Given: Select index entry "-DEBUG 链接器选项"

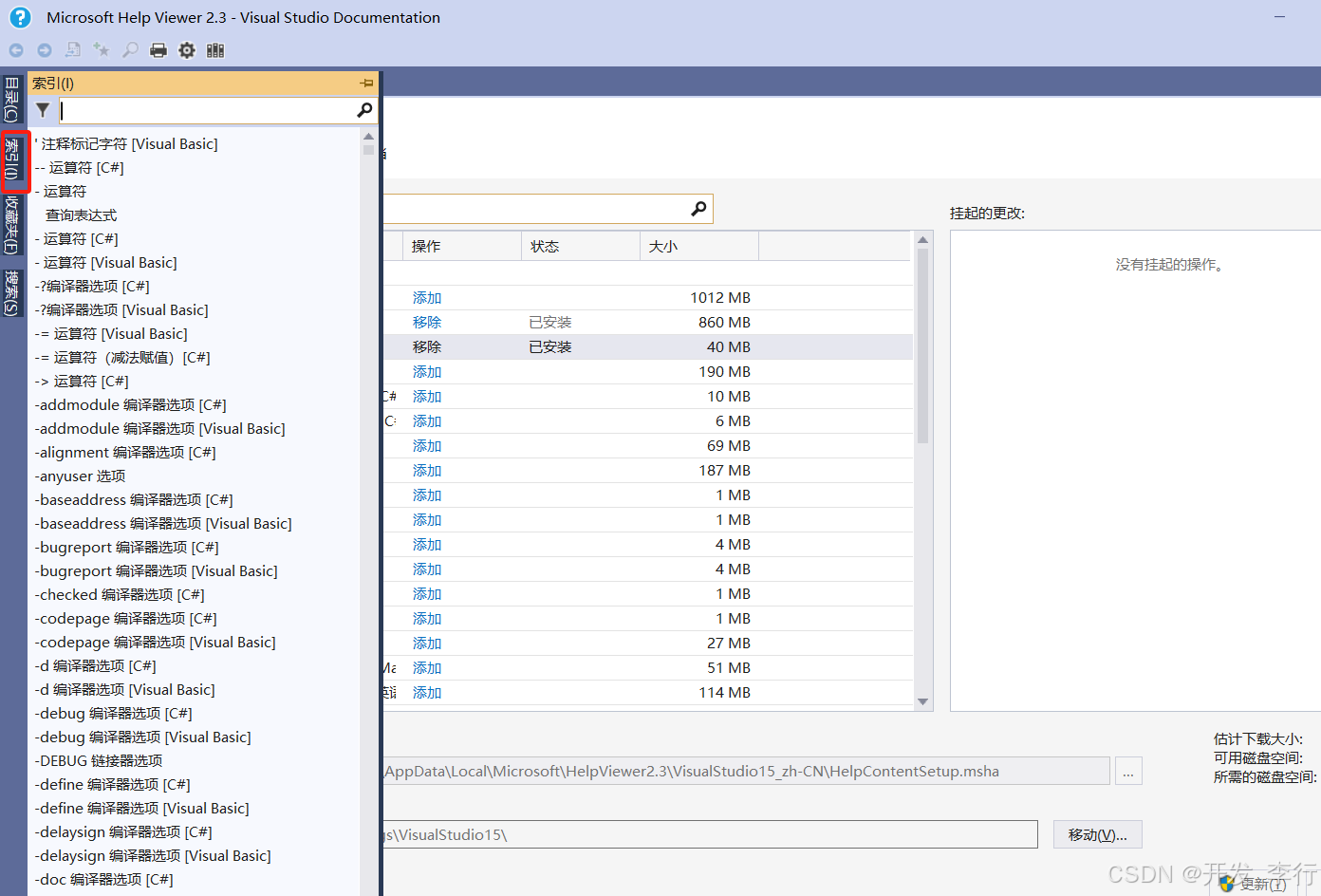Looking at the screenshot, I should coord(99,761).
